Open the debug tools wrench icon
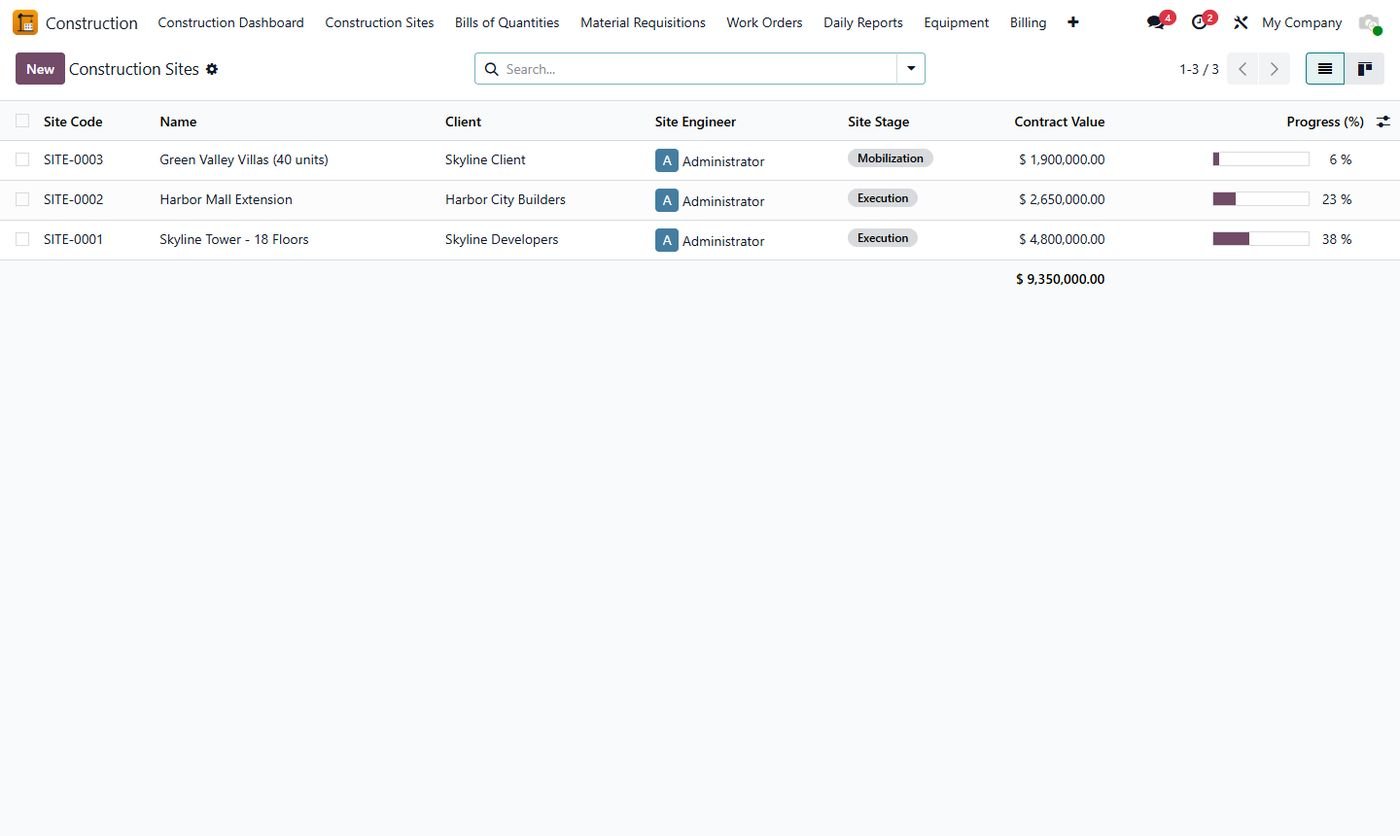Viewport: 1400px width, 836px height. [x=1241, y=22]
